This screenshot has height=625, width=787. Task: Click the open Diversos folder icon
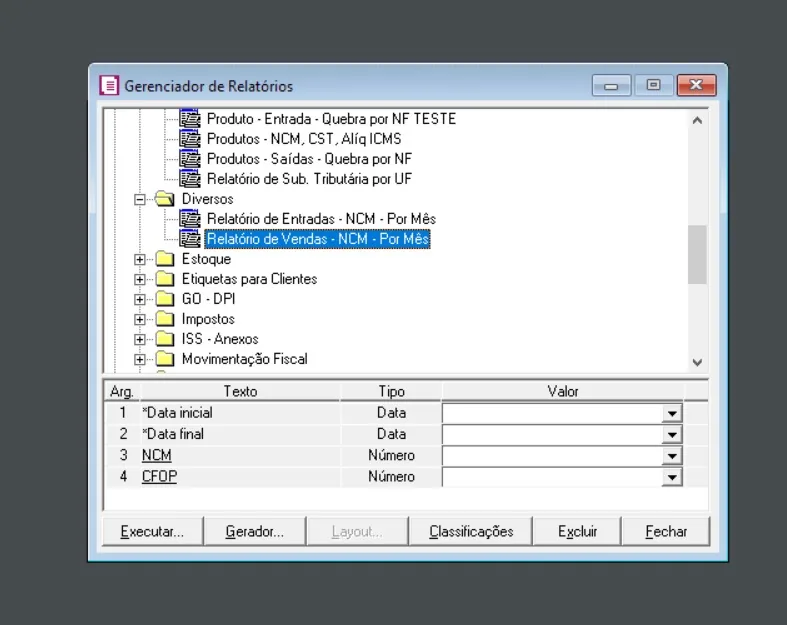[x=165, y=199]
